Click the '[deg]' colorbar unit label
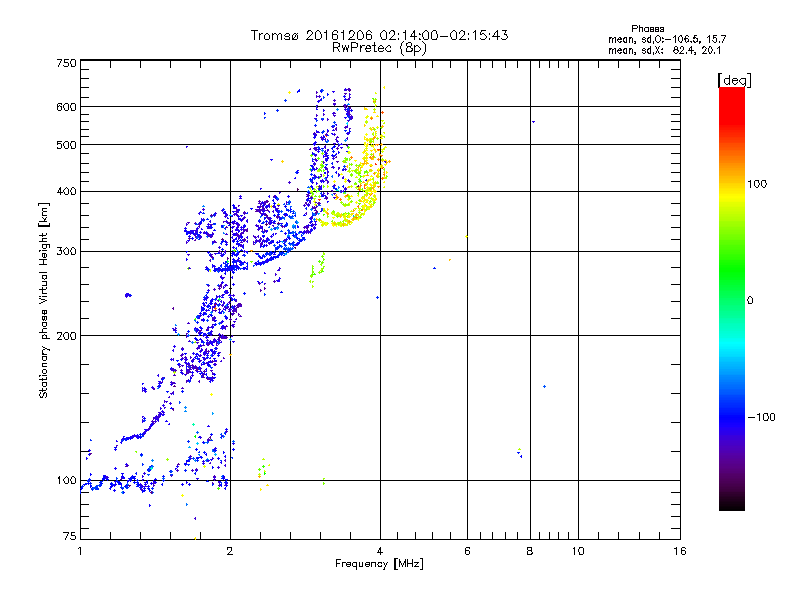Image resolution: width=800 pixels, height=600 pixels. pos(734,80)
